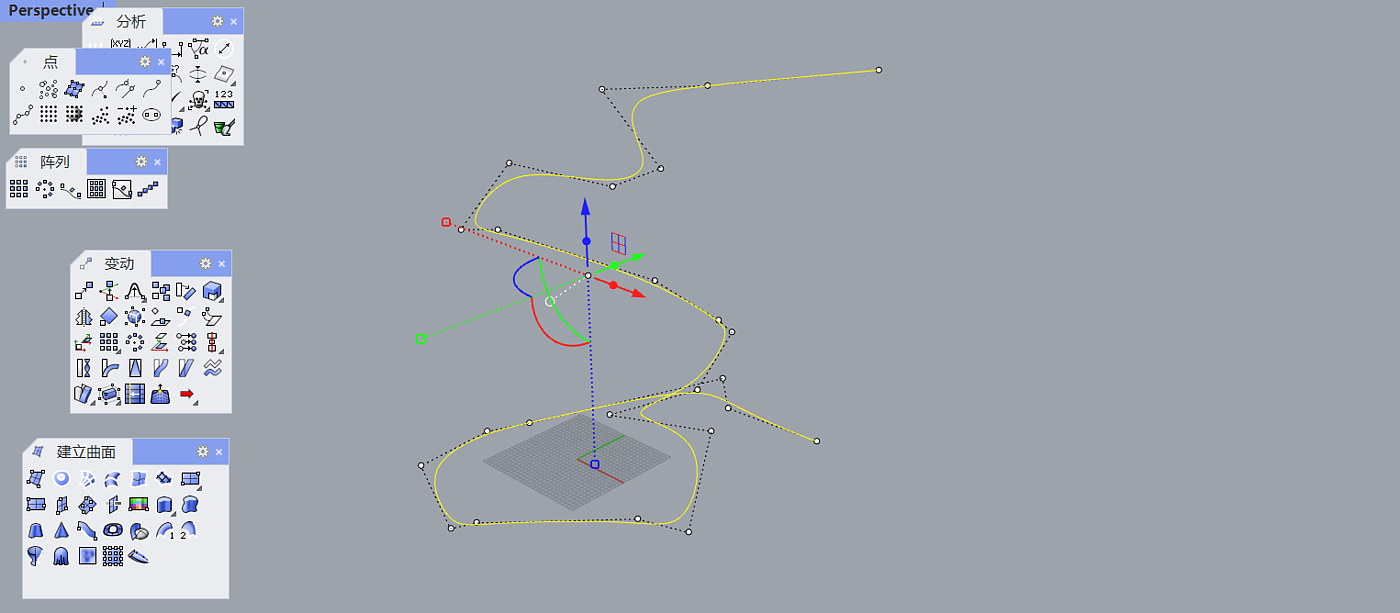Open gear options of 变动 panel

pos(205,264)
